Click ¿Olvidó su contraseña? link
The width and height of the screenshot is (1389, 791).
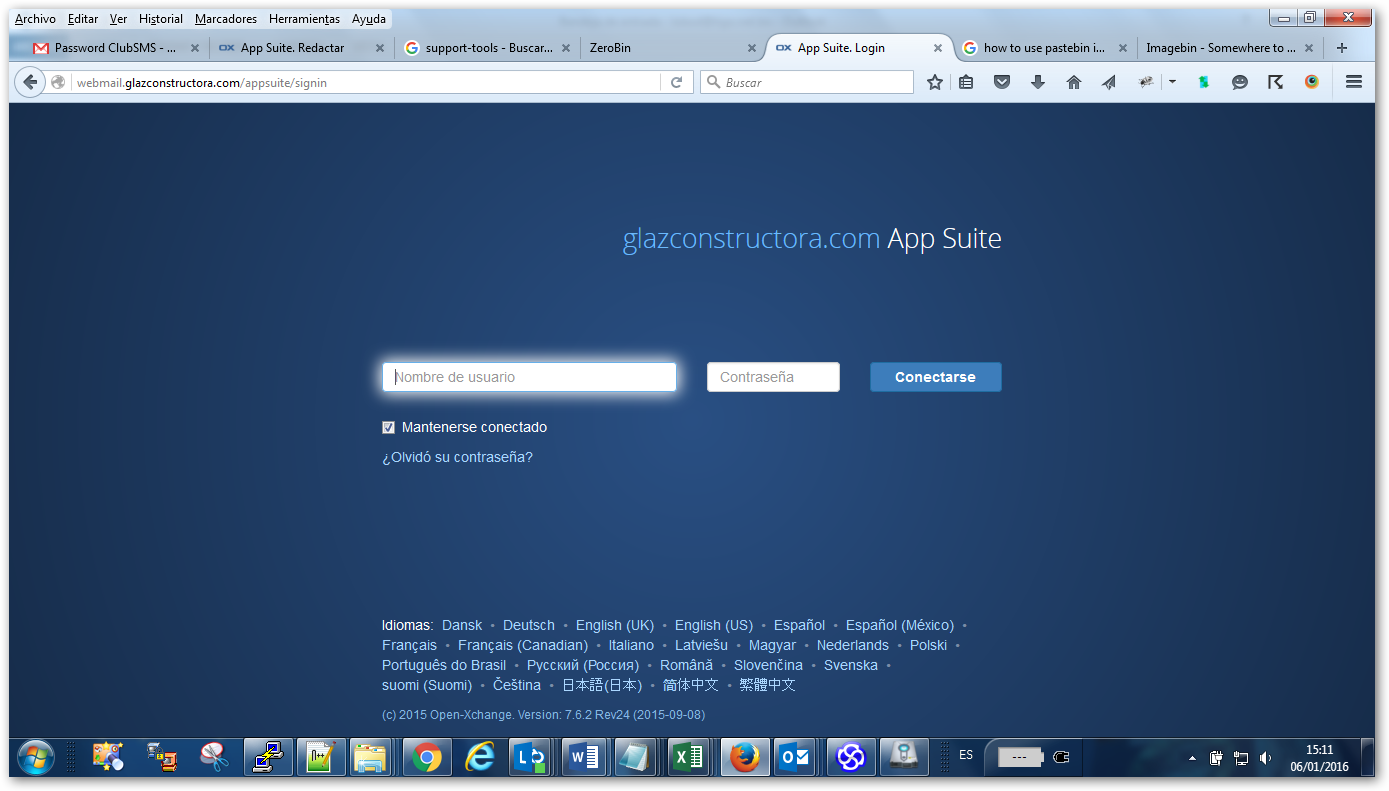pyautogui.click(x=457, y=457)
